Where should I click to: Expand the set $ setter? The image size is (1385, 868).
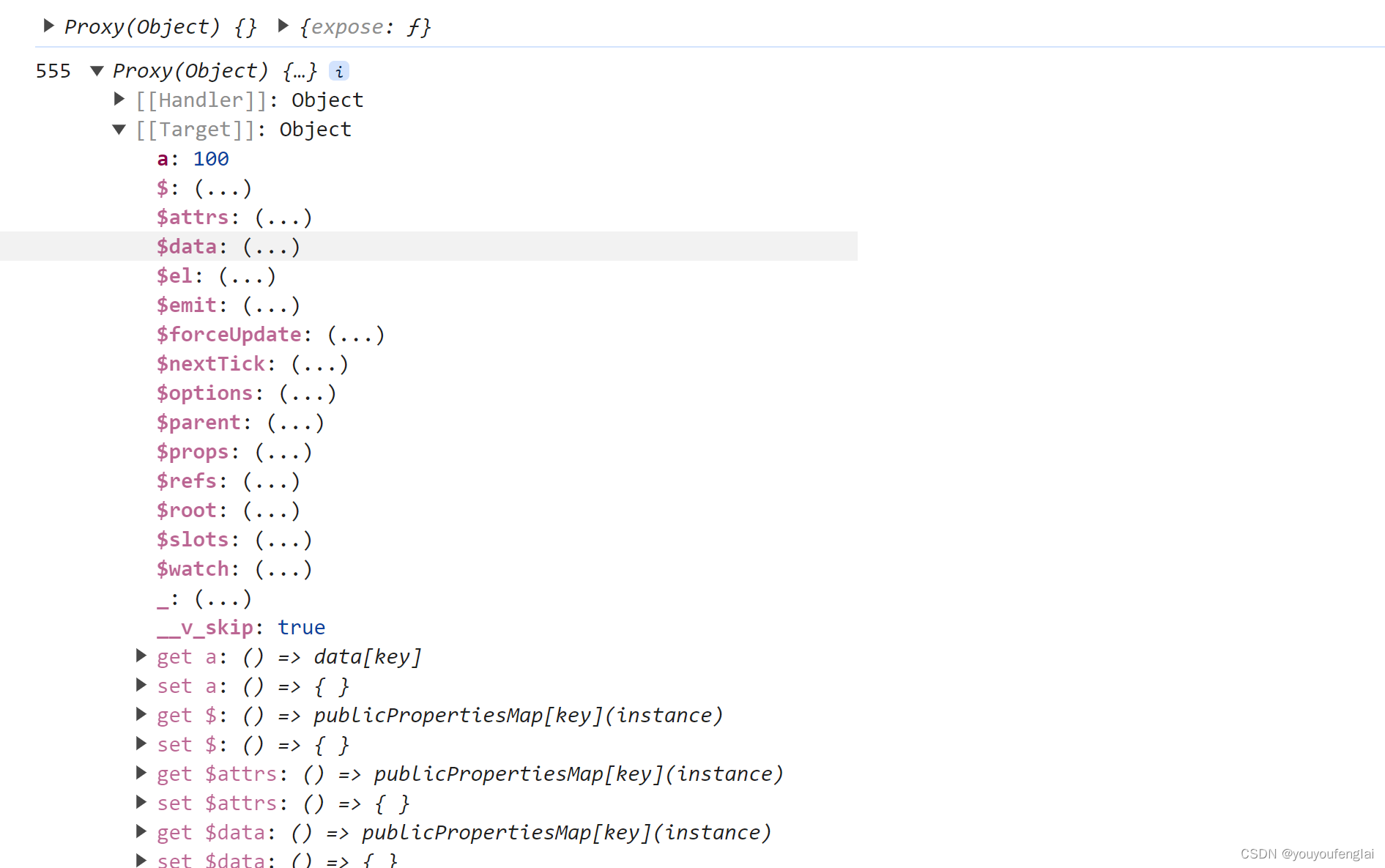tap(141, 744)
